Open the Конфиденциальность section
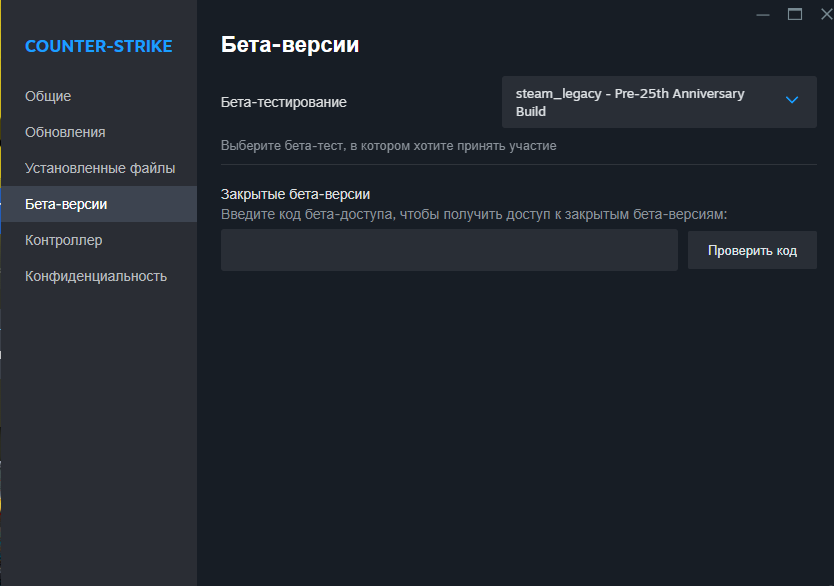 (x=99, y=277)
